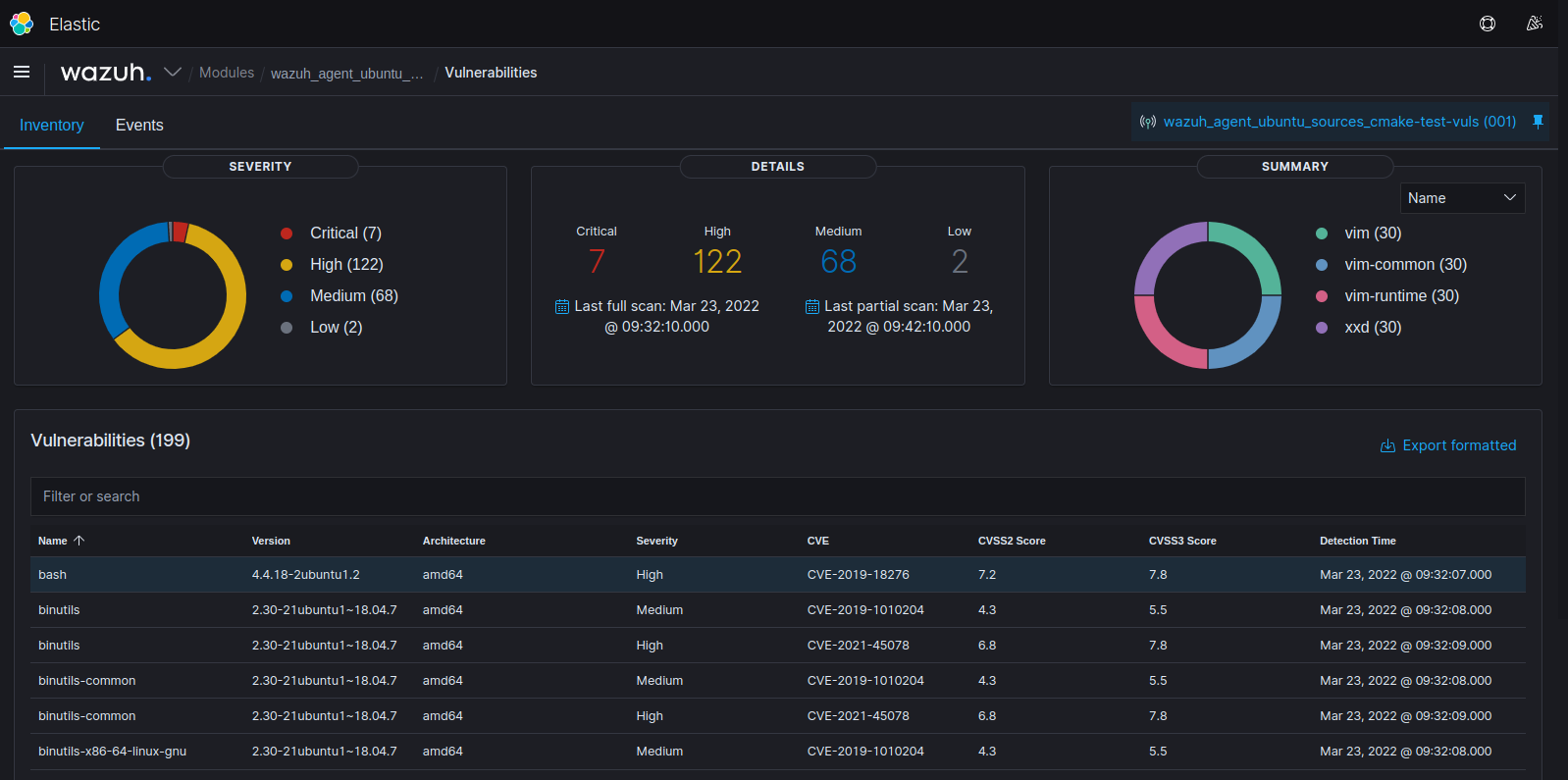Click the vim-common (30) legend entry
The width and height of the screenshot is (1568, 780).
click(1405, 265)
